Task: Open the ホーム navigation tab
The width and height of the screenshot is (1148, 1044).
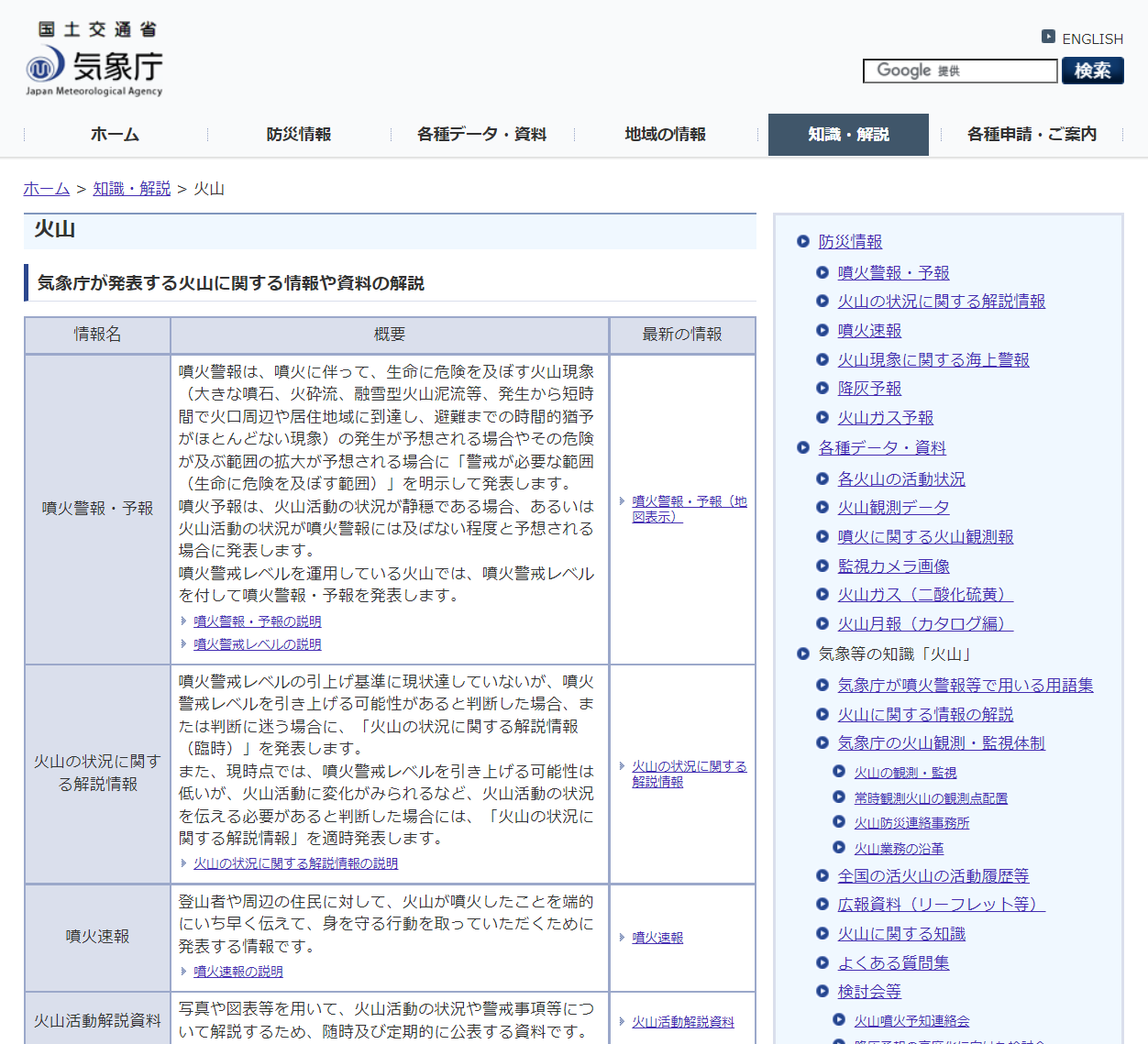Action: [116, 135]
